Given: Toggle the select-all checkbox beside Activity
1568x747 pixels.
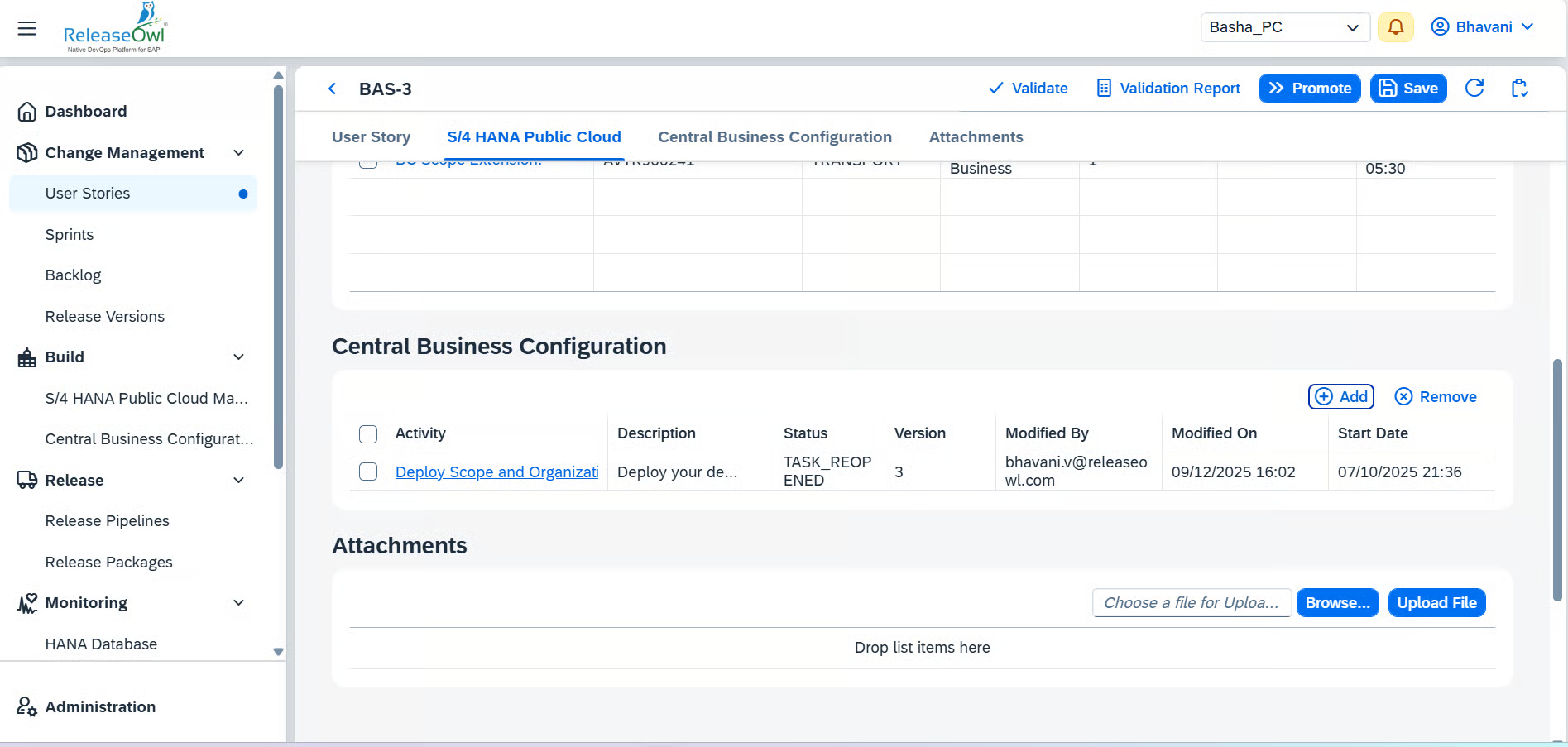Looking at the screenshot, I should click(x=368, y=433).
